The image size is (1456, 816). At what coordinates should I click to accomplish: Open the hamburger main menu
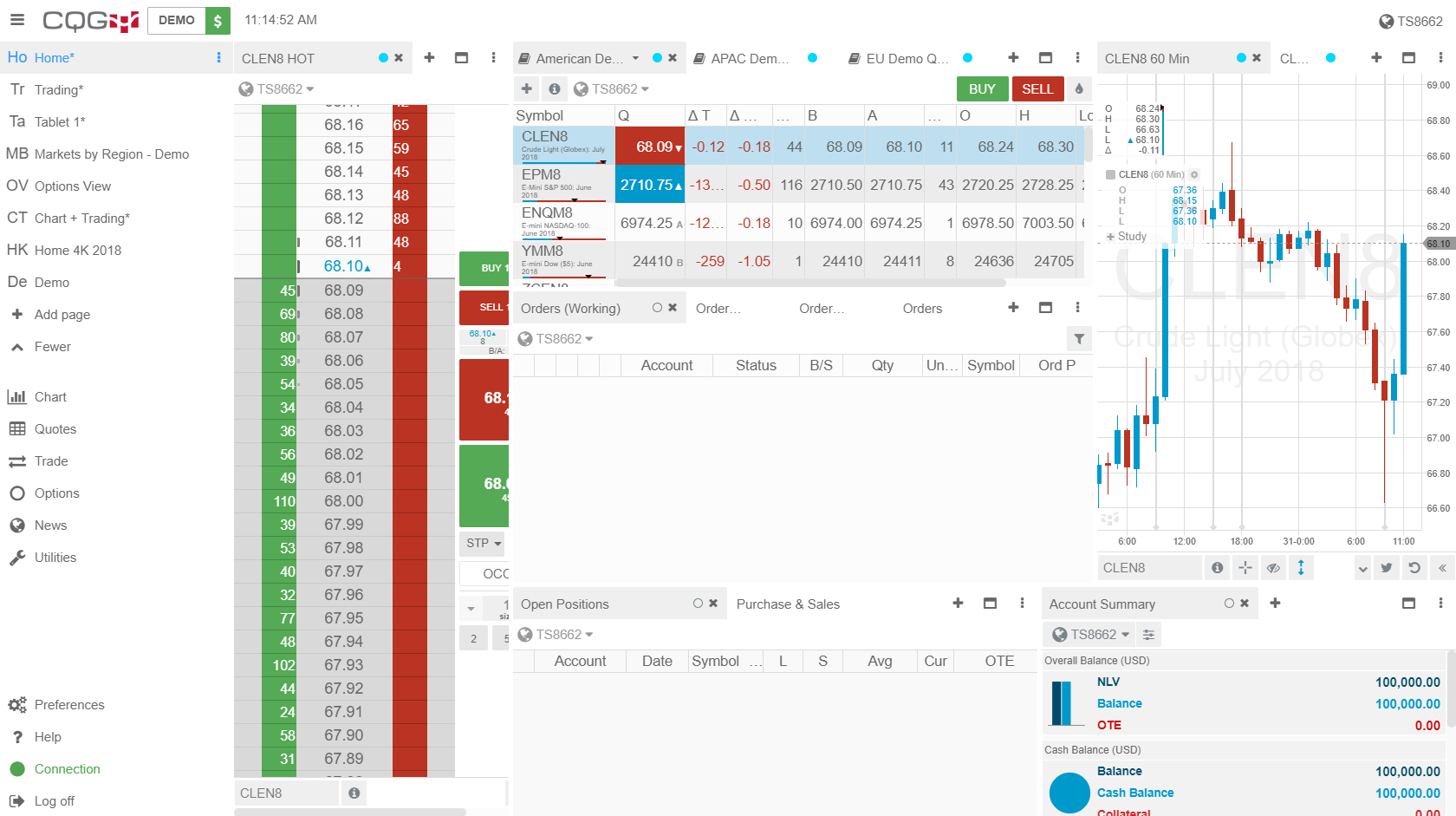tap(17, 20)
